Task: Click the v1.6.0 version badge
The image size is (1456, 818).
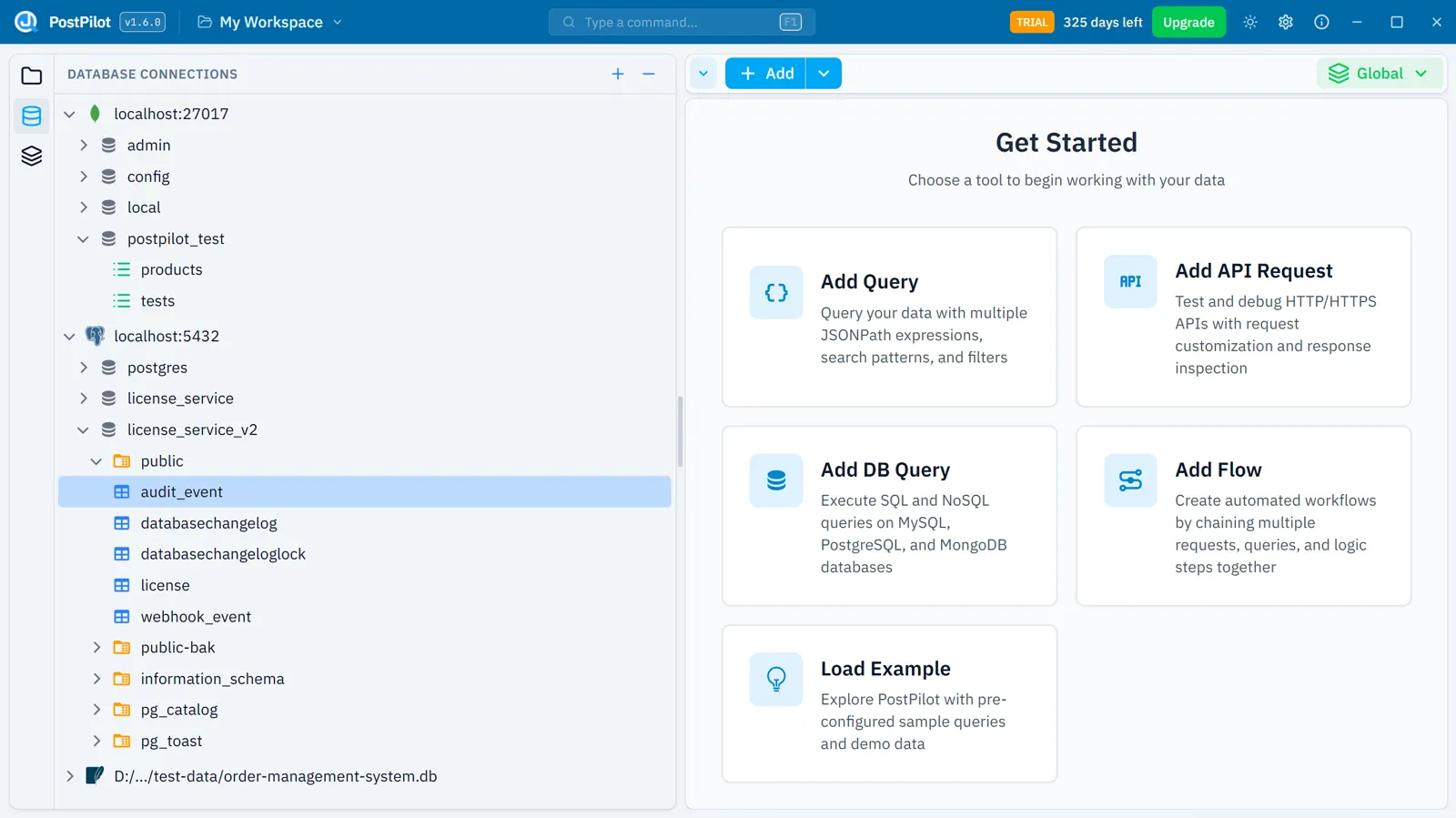Action: coord(143,22)
